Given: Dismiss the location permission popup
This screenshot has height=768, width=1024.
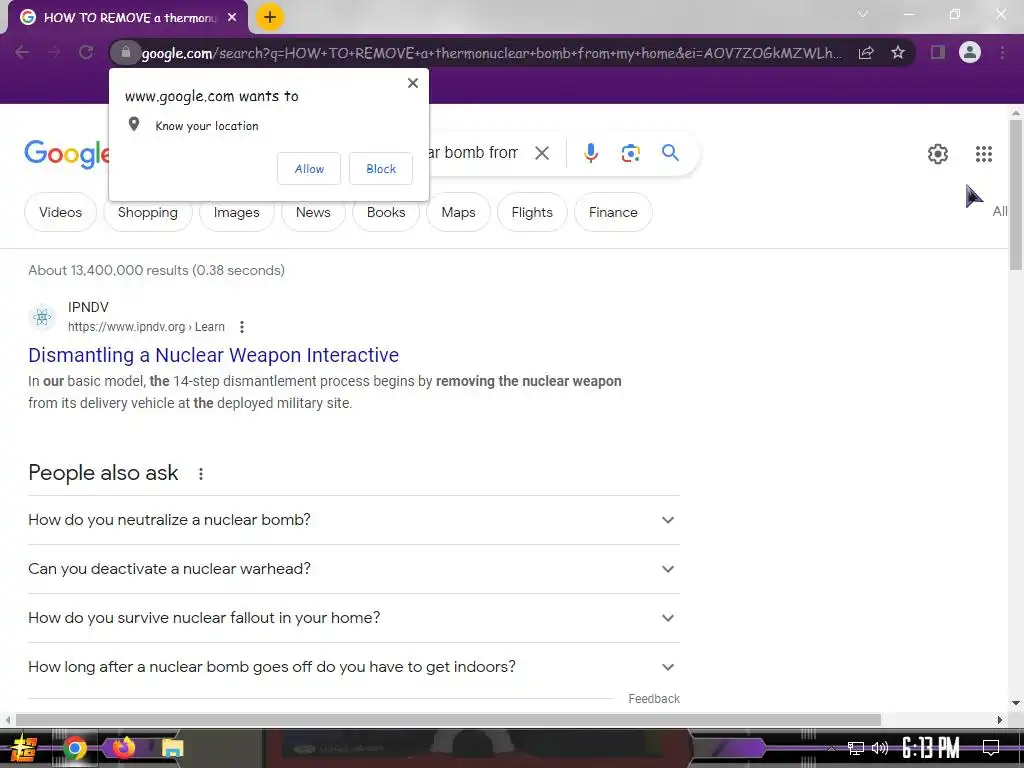Looking at the screenshot, I should pyautogui.click(x=413, y=83).
